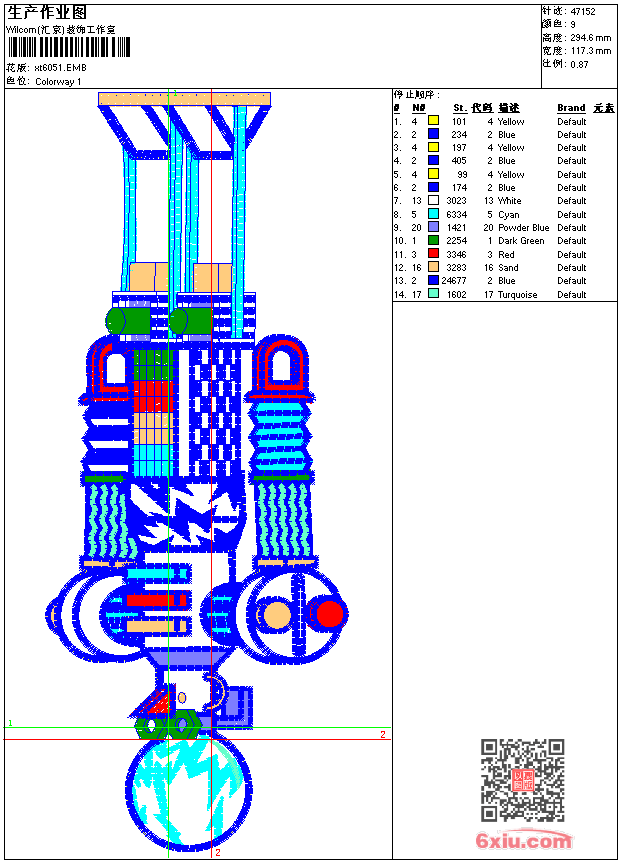Click stitch count '2254' in Dark Green row
This screenshot has width=620, height=860.
coord(456,241)
